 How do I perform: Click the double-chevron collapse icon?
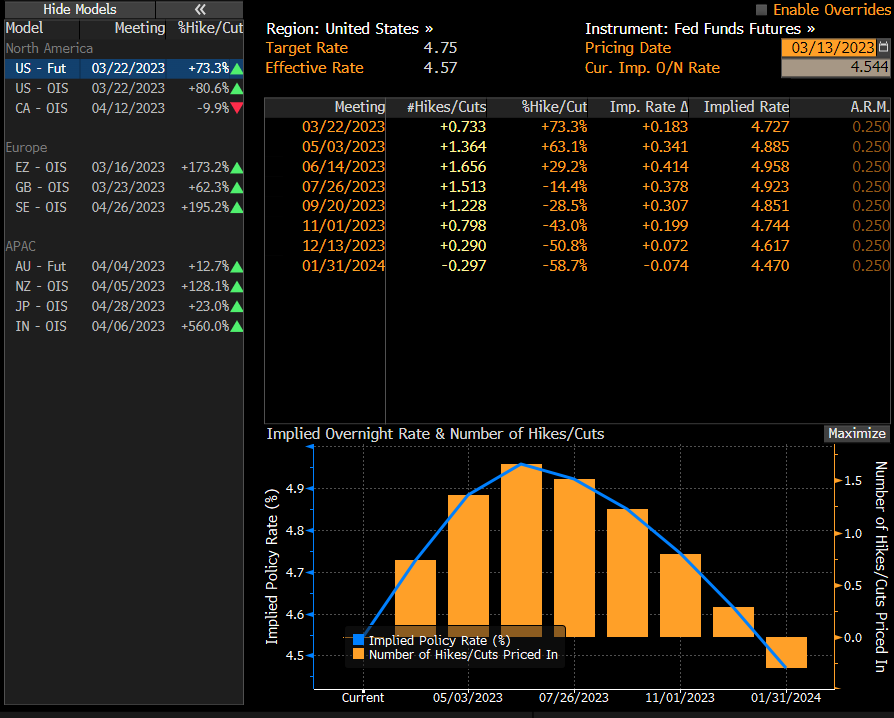200,9
